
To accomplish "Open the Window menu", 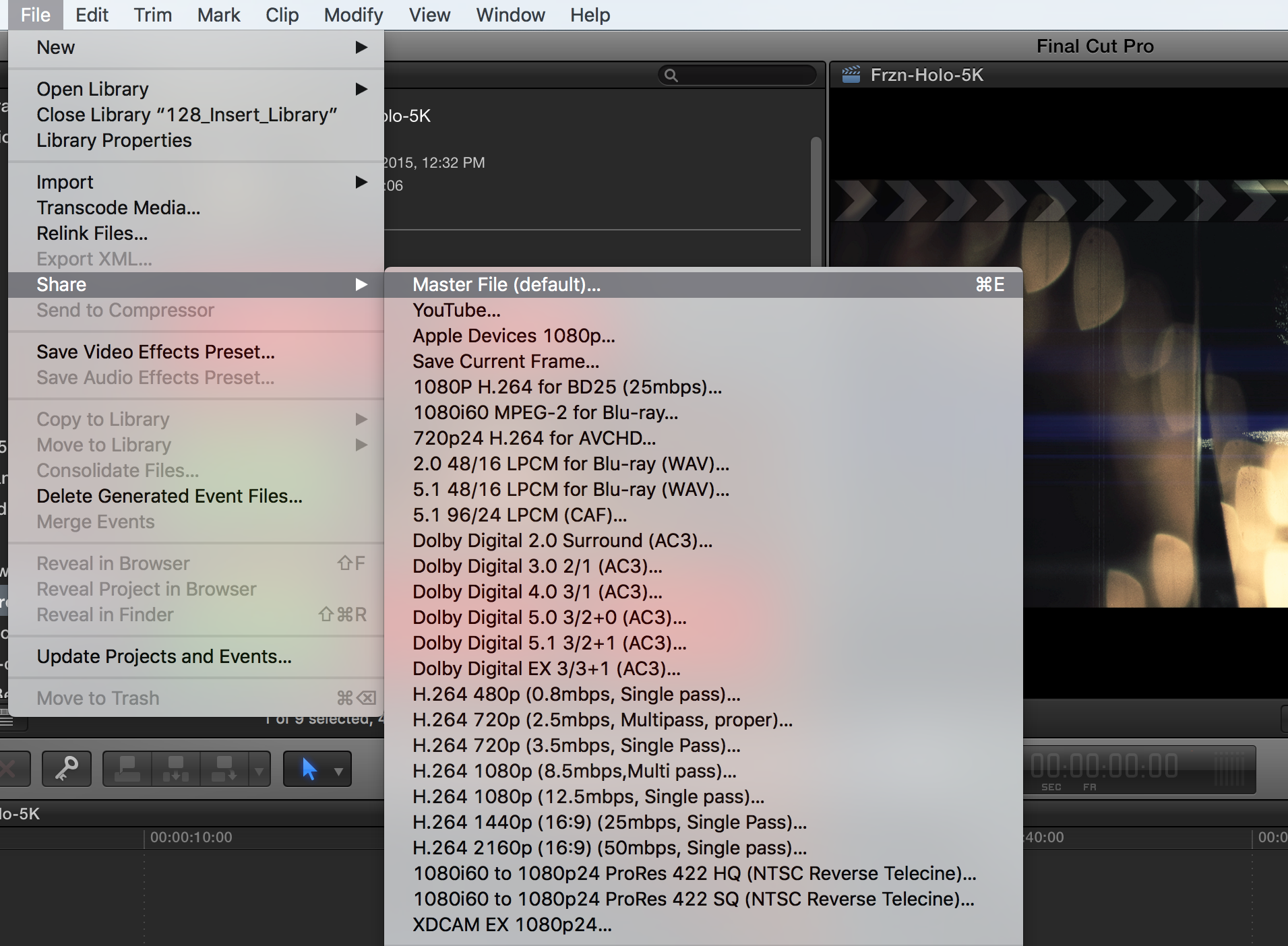I will pos(510,15).
